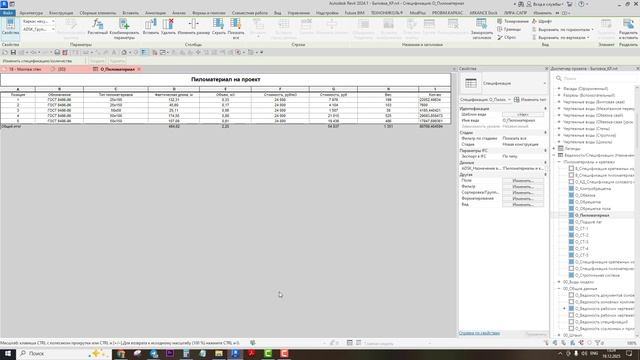
Task: Collapse the Другое properties group
Action: [545, 174]
